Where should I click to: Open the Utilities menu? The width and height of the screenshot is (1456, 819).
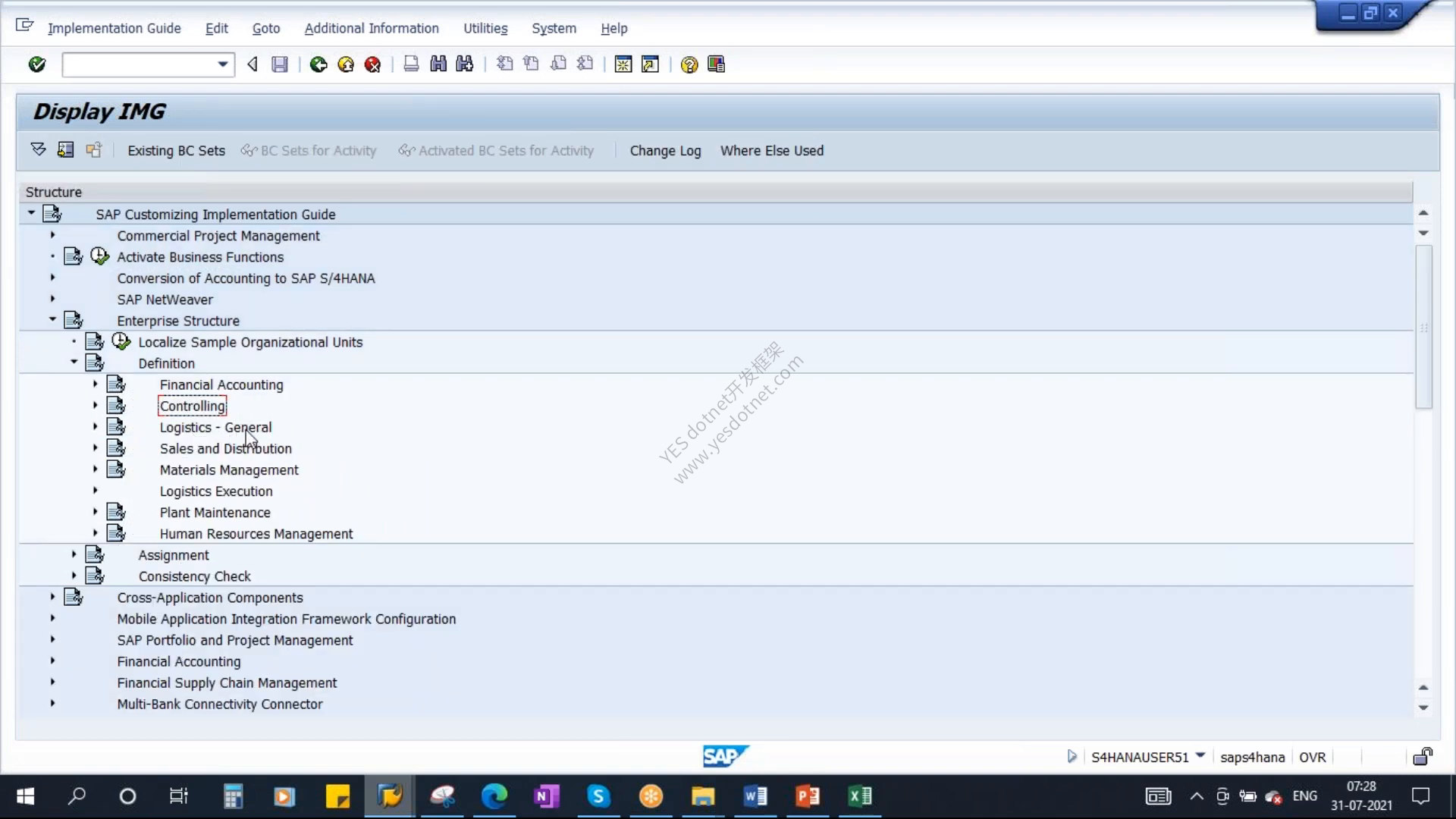[485, 28]
